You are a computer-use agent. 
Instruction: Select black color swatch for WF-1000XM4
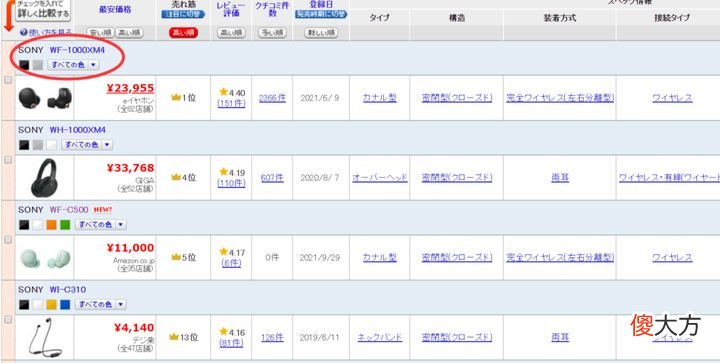[24, 65]
